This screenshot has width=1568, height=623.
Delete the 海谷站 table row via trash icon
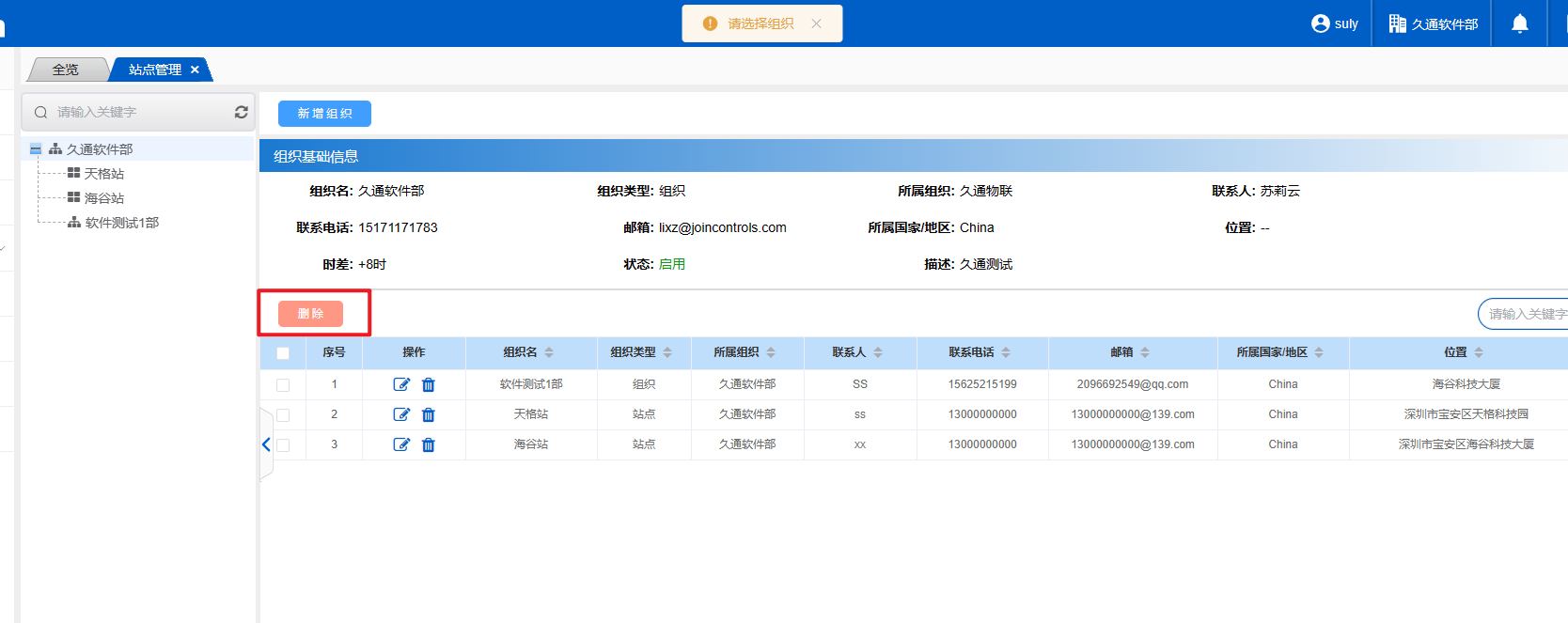click(429, 444)
